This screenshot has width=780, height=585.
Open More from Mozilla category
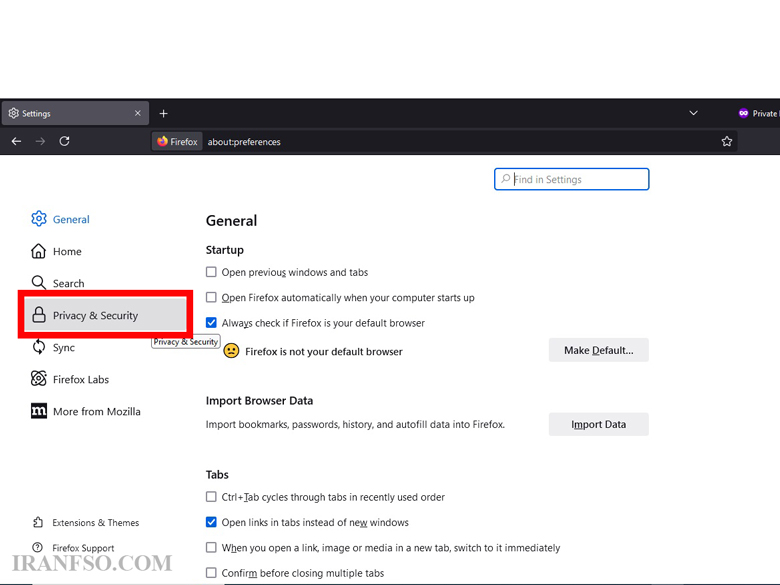(x=97, y=411)
